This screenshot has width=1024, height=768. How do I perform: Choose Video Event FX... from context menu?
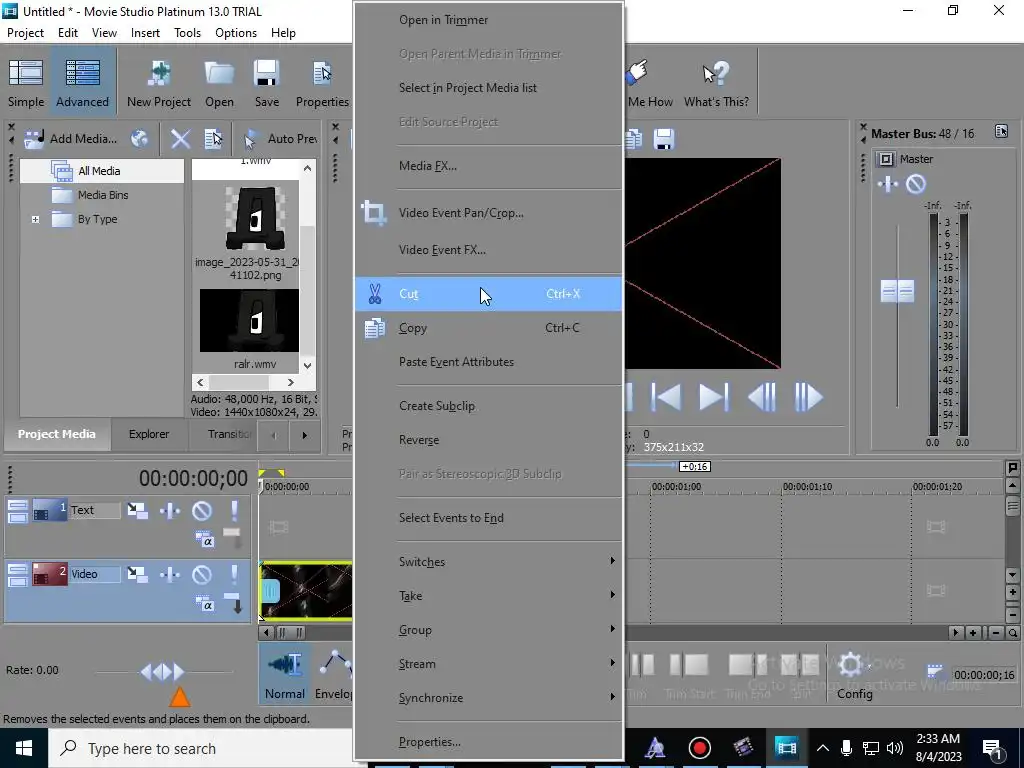click(488, 249)
